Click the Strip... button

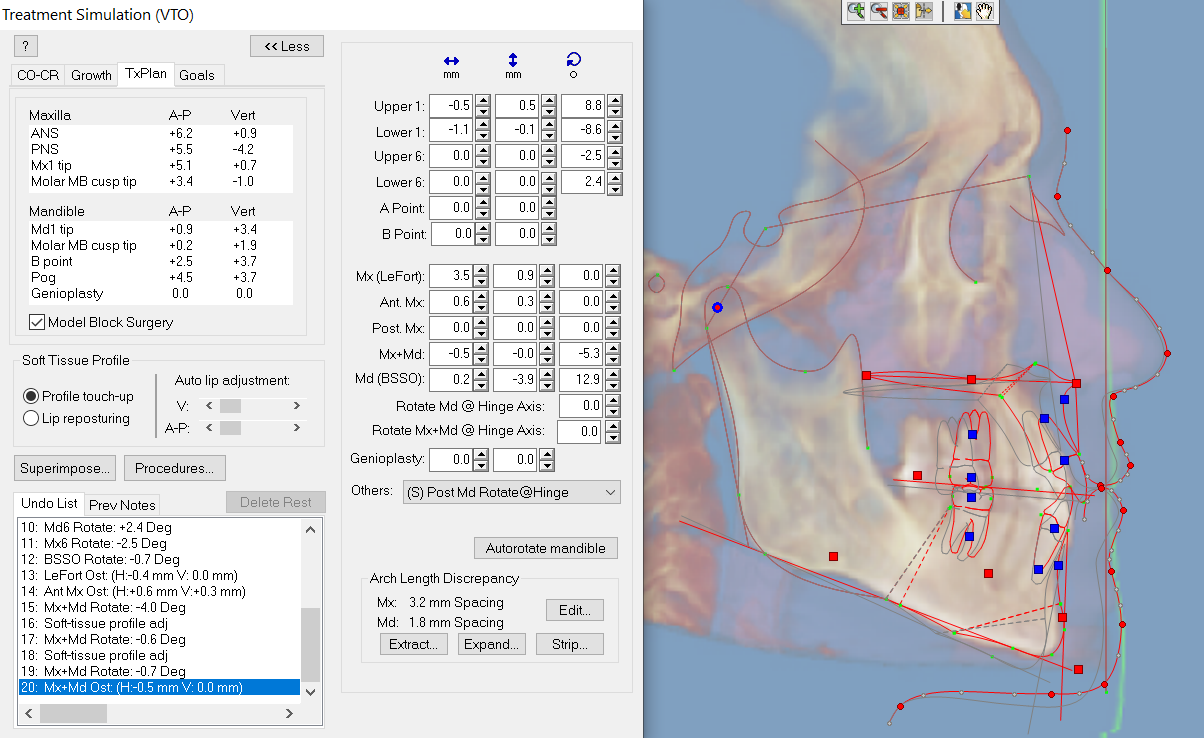[x=570, y=644]
